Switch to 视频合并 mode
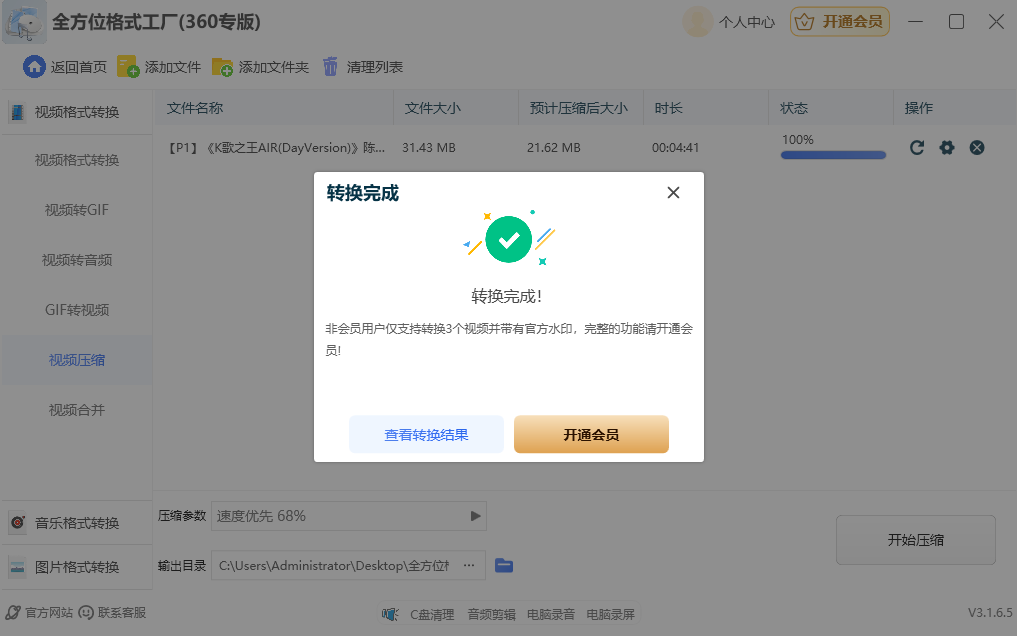The image size is (1017, 636). coord(75,409)
